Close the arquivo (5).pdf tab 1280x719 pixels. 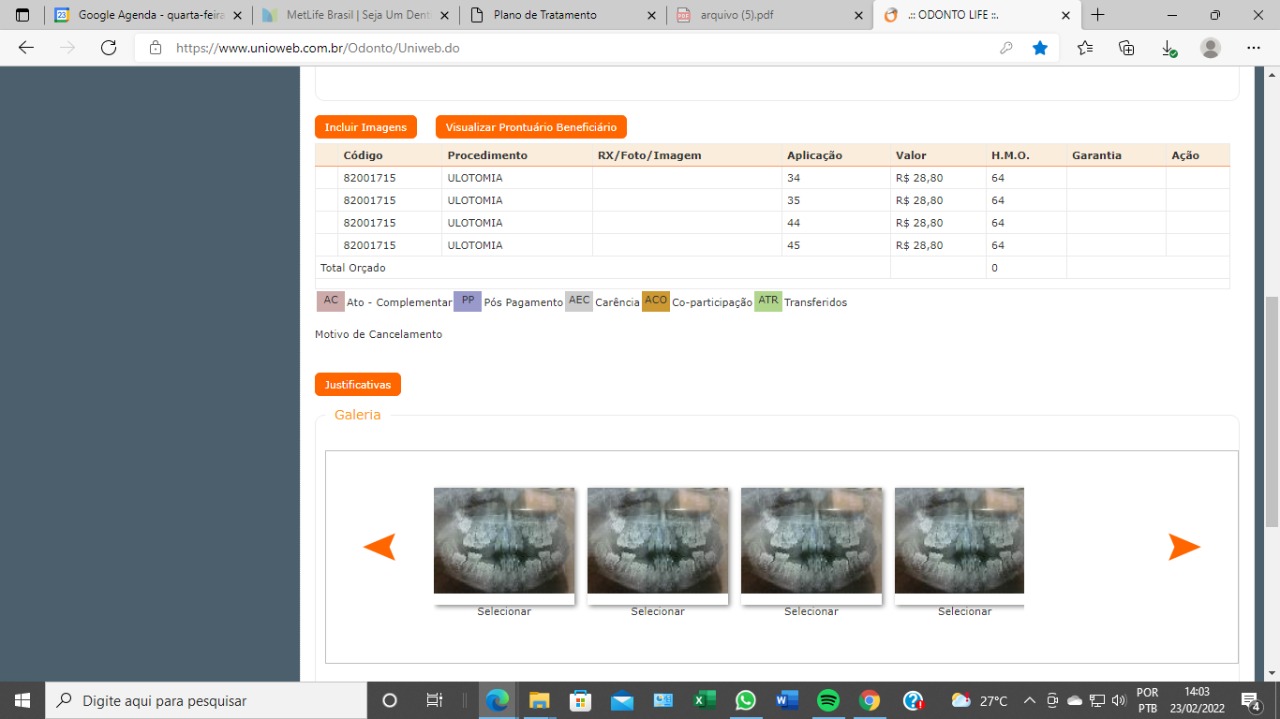858,15
